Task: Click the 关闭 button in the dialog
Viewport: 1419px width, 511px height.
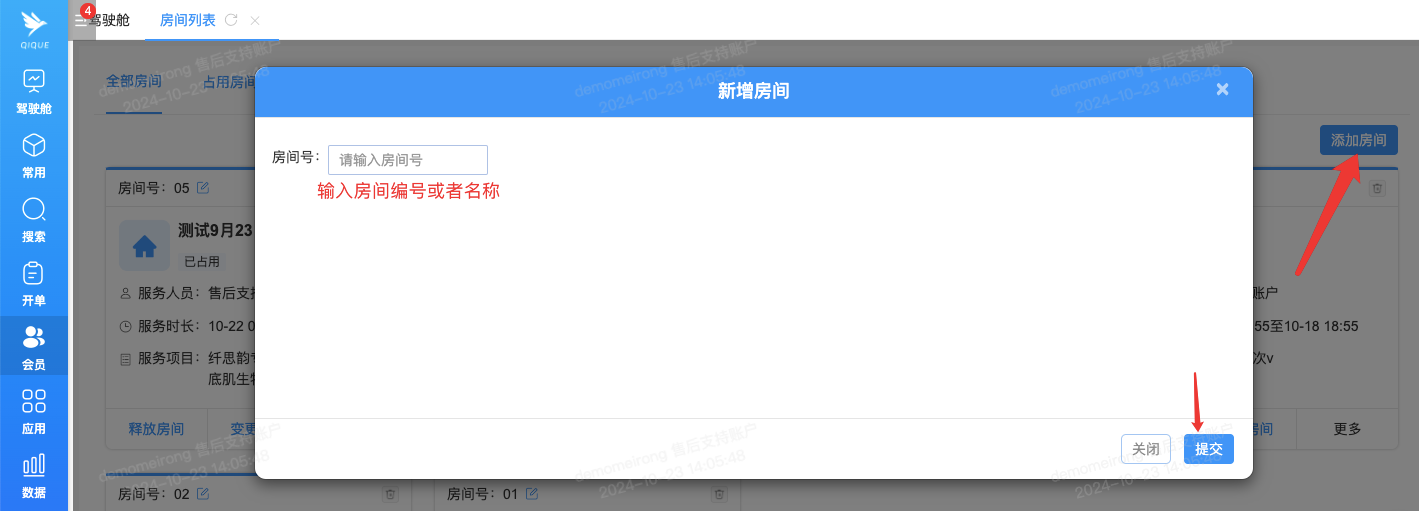Action: click(1146, 449)
